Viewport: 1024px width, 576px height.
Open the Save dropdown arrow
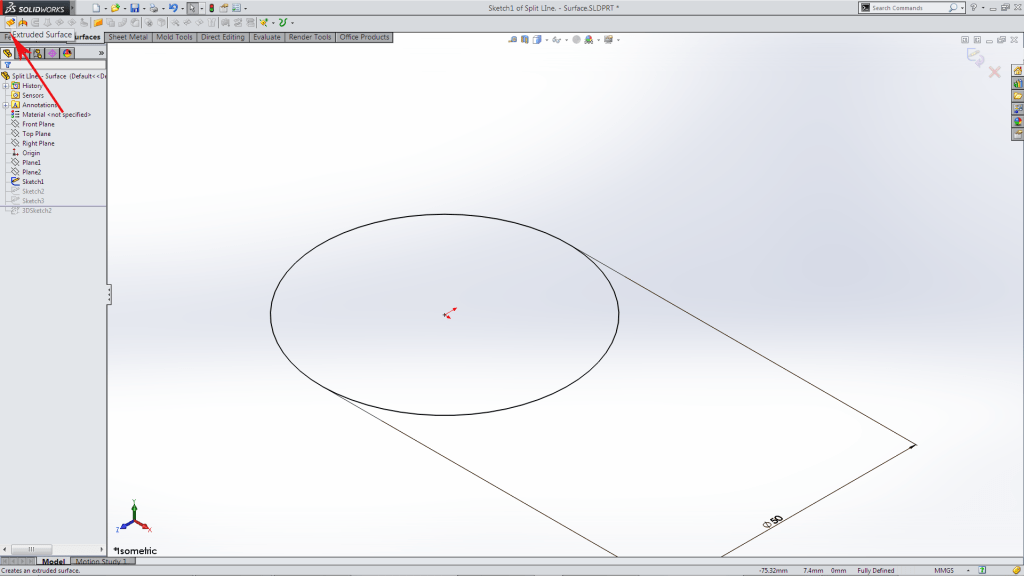click(x=145, y=8)
